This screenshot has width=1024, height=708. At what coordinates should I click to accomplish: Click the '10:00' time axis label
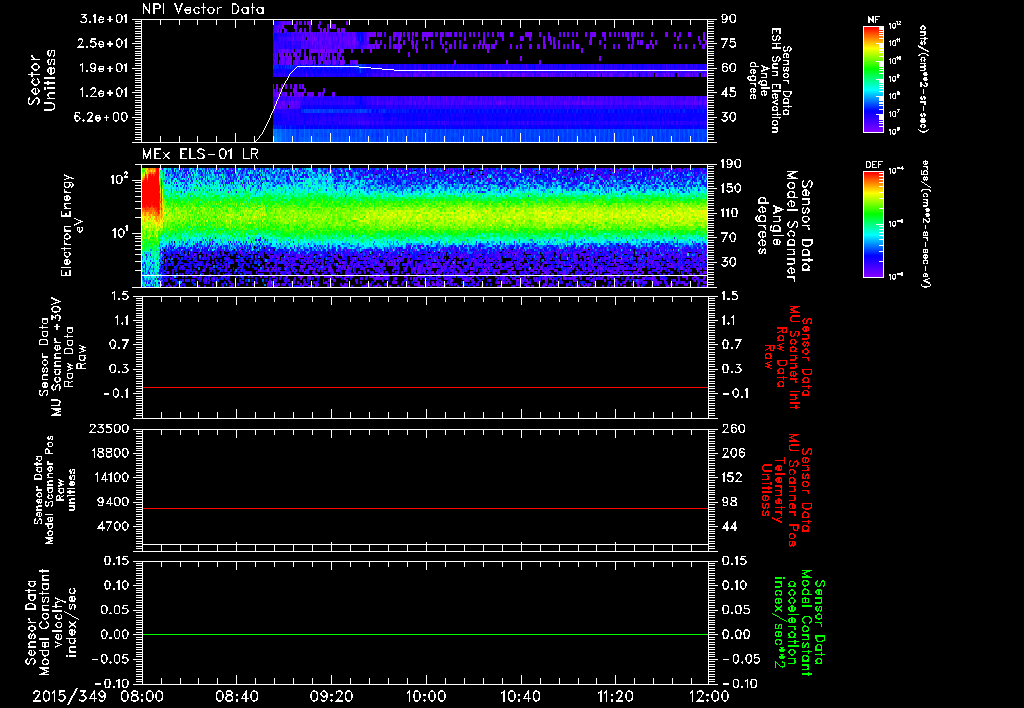426,696
